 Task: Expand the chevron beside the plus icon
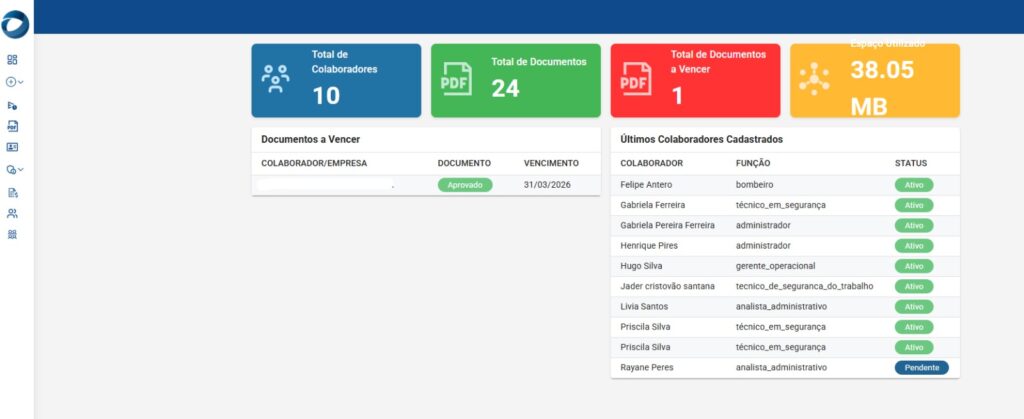coord(21,82)
